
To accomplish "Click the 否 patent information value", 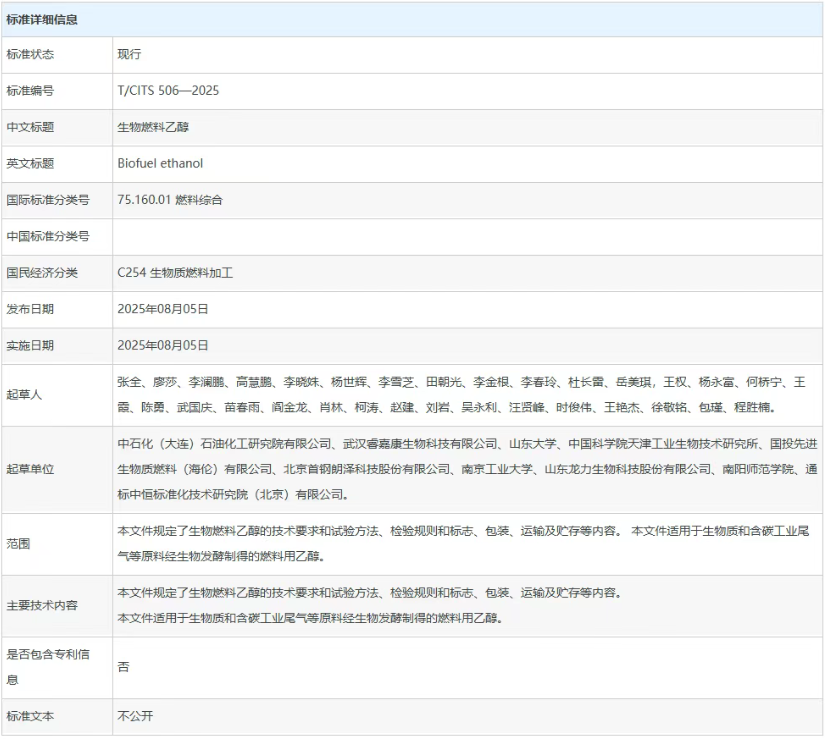I will click(123, 667).
